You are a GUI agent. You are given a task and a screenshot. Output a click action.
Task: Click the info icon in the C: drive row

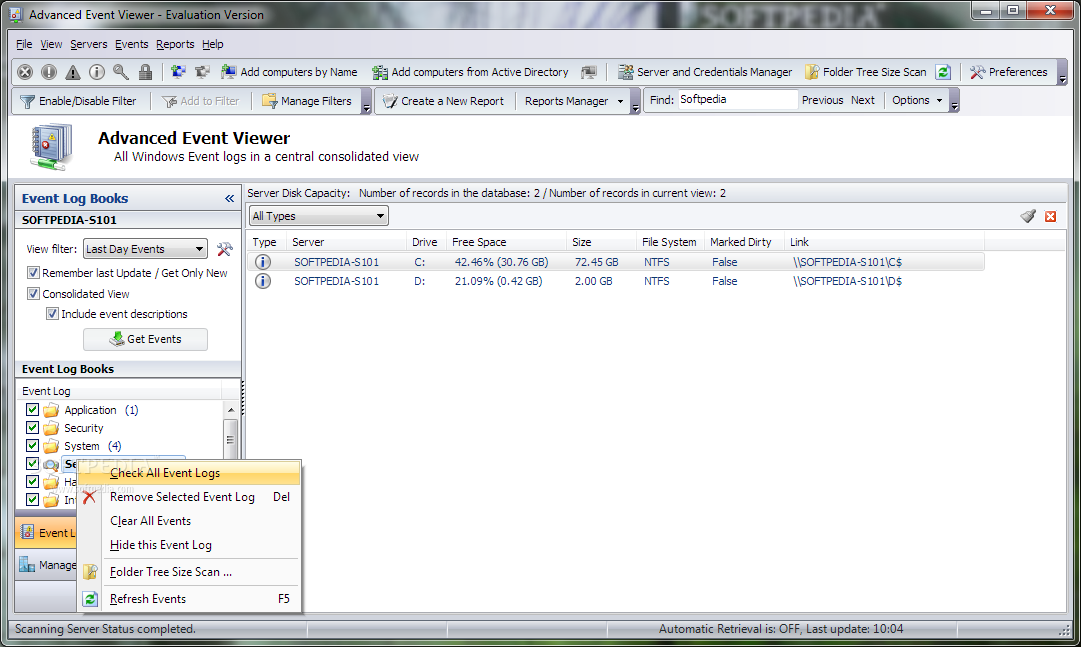[263, 262]
